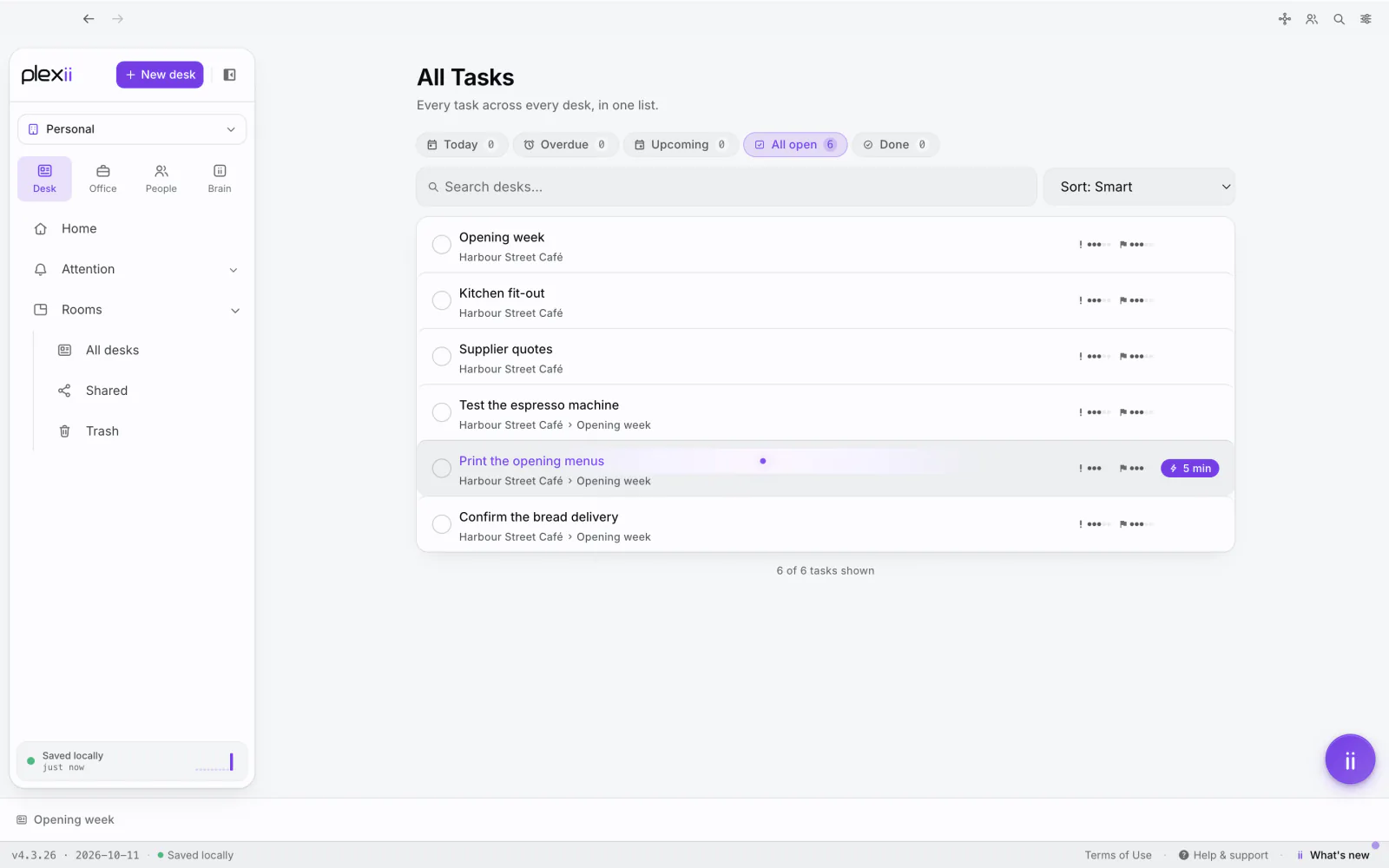Image resolution: width=1389 pixels, height=868 pixels.
Task: Open What's new in footer
Action: [x=1333, y=855]
